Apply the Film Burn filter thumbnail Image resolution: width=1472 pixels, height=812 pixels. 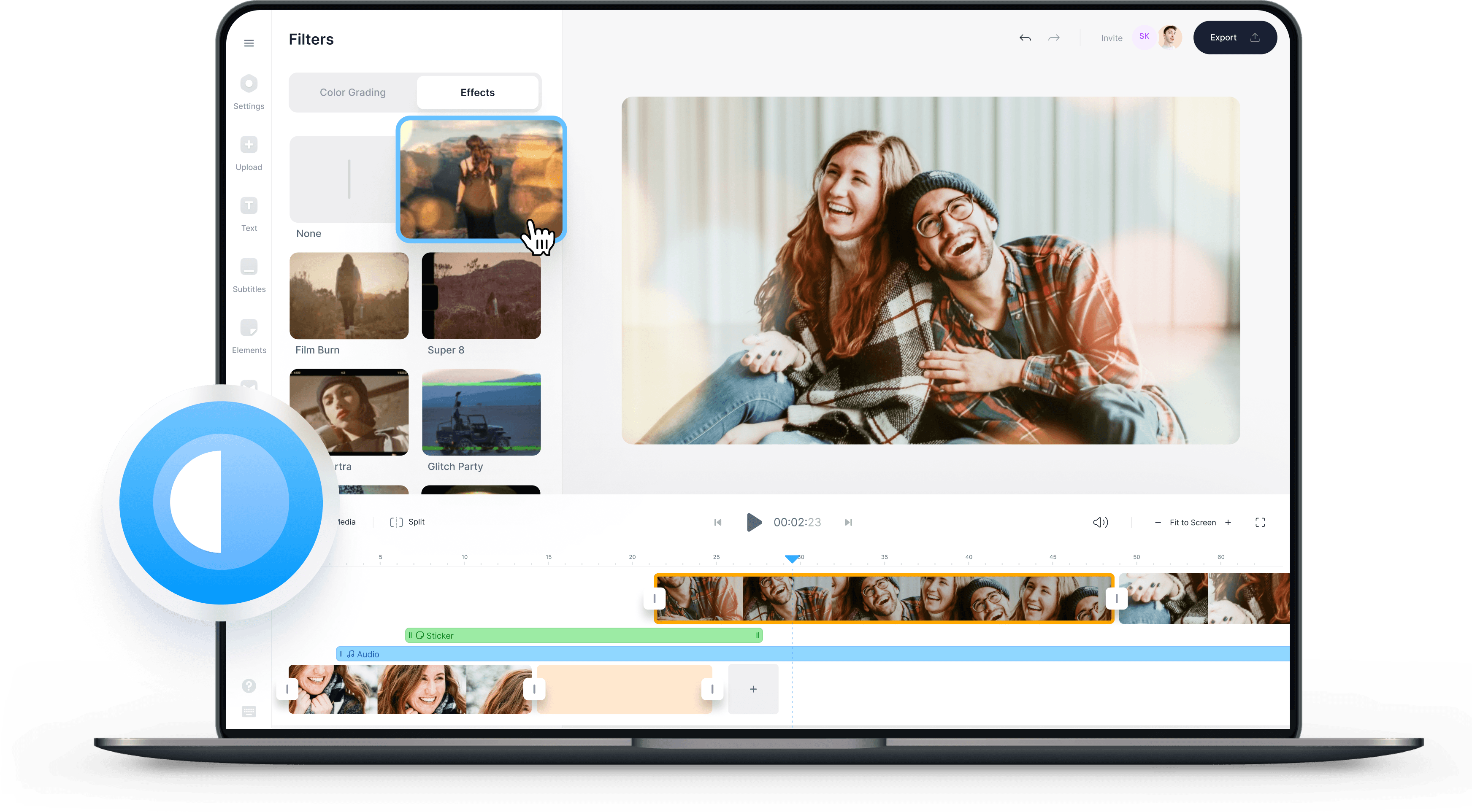[x=349, y=296]
